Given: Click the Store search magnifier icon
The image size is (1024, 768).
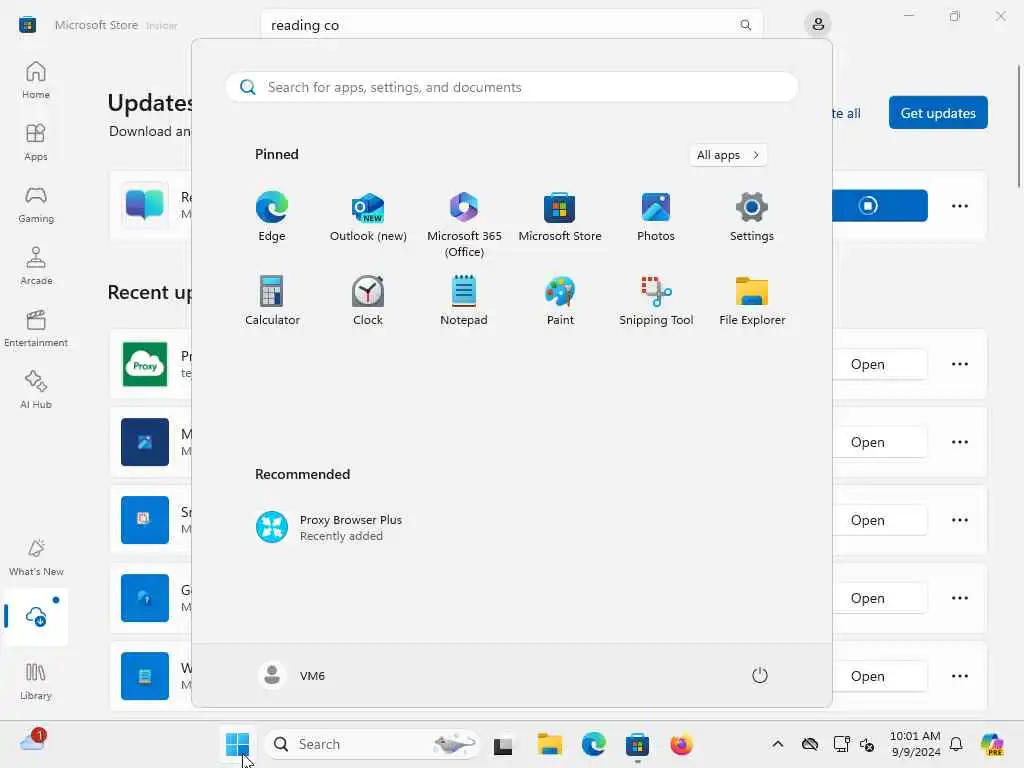Looking at the screenshot, I should [x=745, y=25].
